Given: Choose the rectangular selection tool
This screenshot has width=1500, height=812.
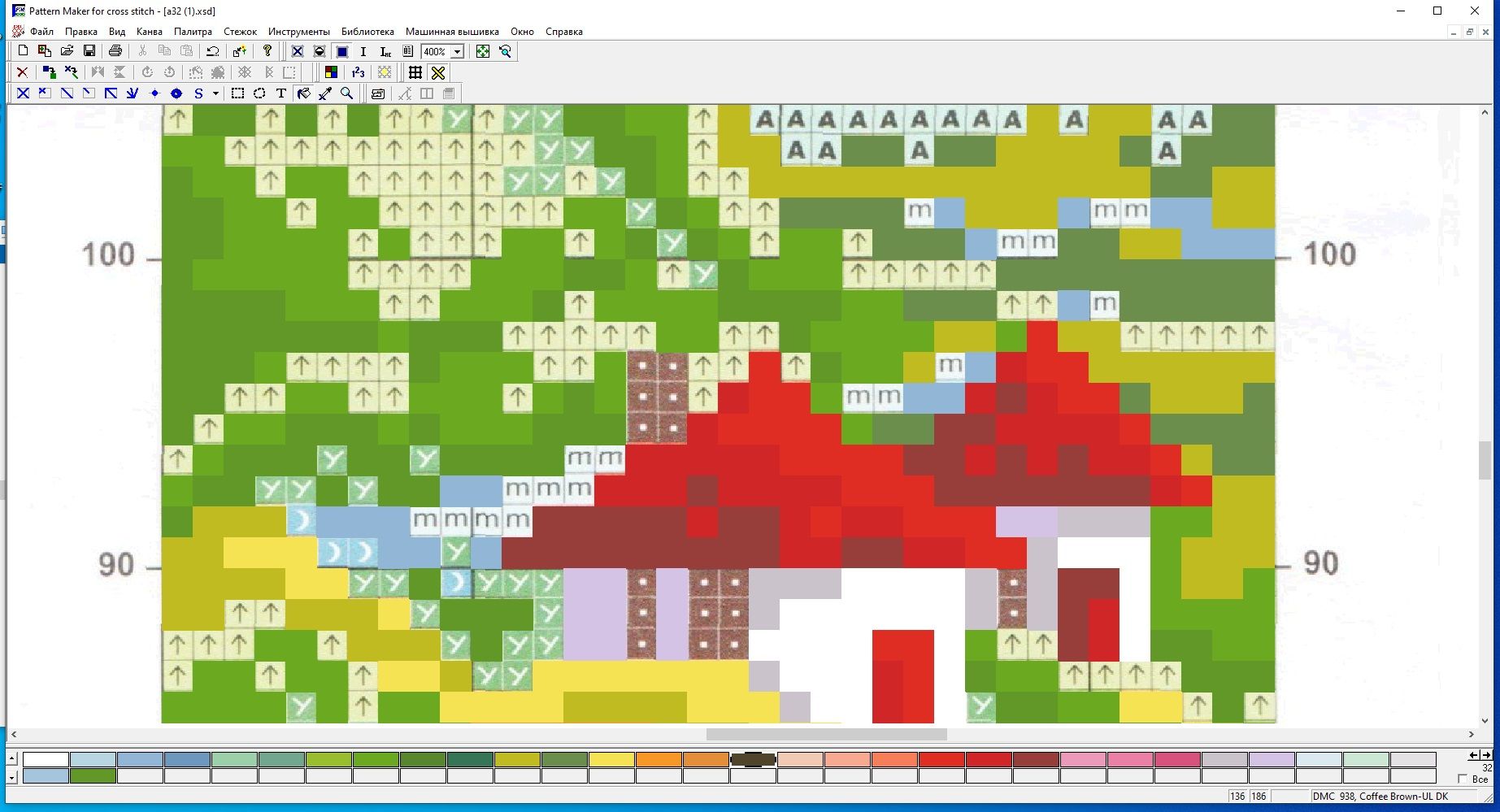Looking at the screenshot, I should pos(237,93).
